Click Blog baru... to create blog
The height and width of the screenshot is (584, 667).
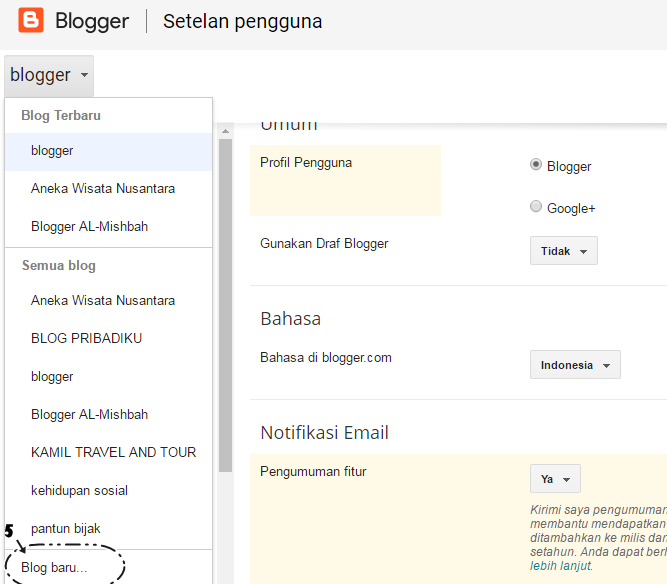[54, 567]
